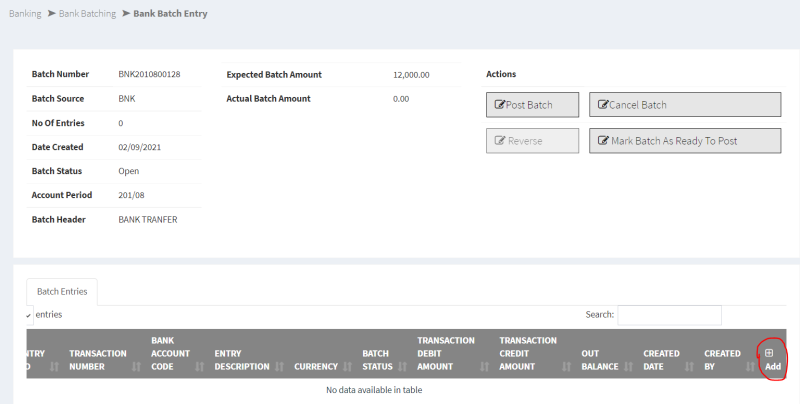
Task: Open the Batch Entries tab
Action: click(x=62, y=292)
